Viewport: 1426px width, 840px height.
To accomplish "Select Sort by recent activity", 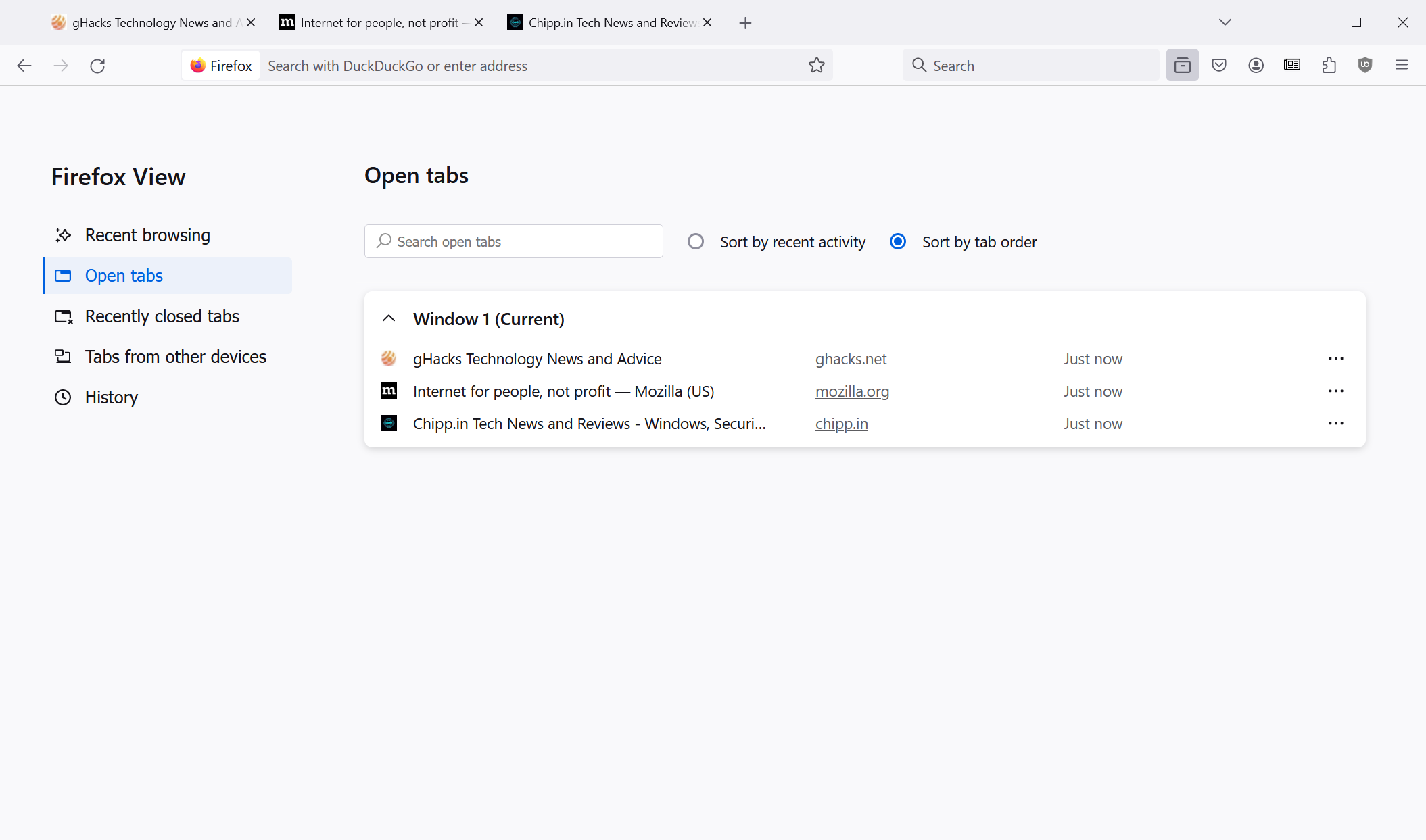I will (696, 241).
